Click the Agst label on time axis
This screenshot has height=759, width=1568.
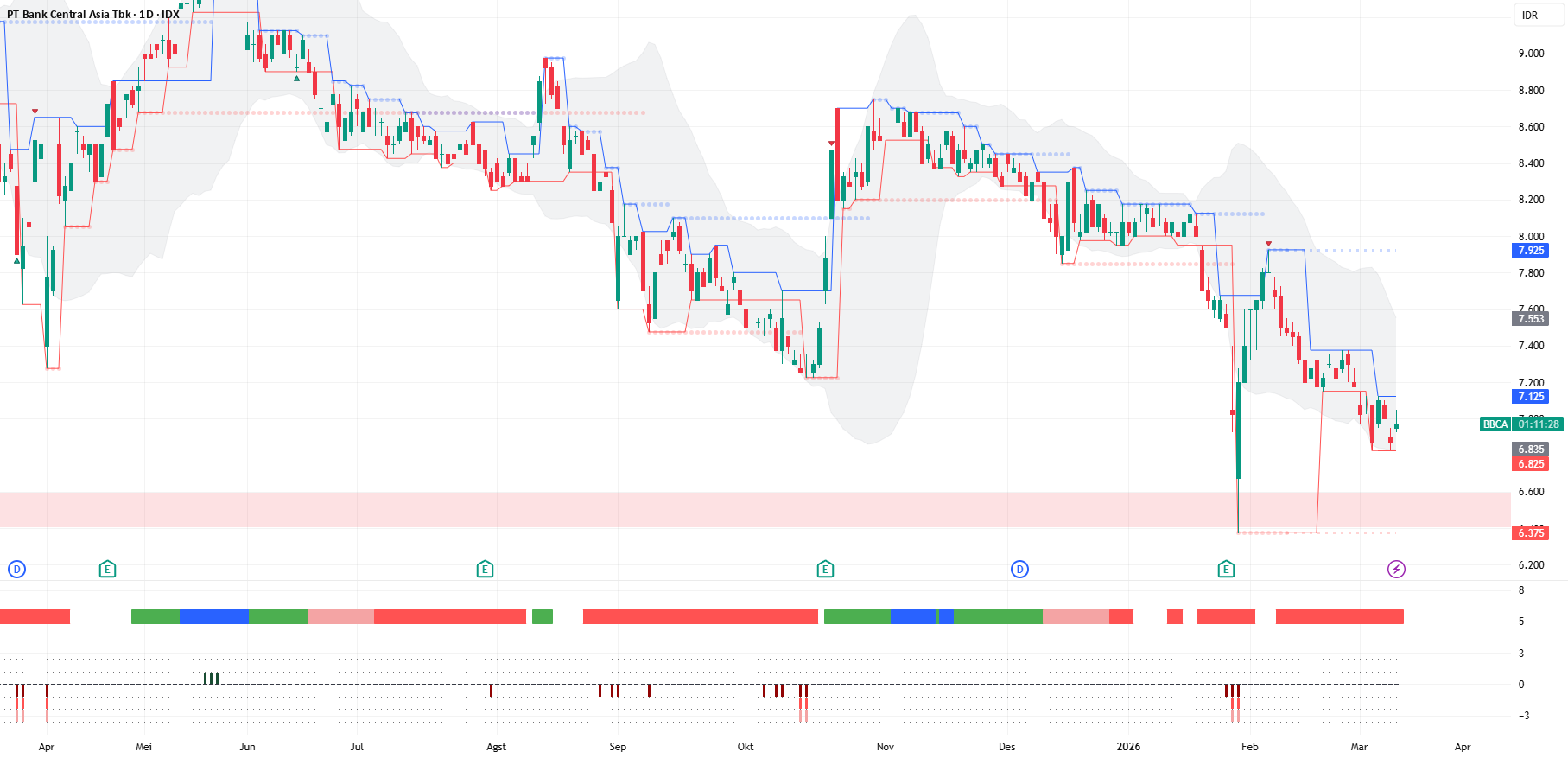pos(496,747)
